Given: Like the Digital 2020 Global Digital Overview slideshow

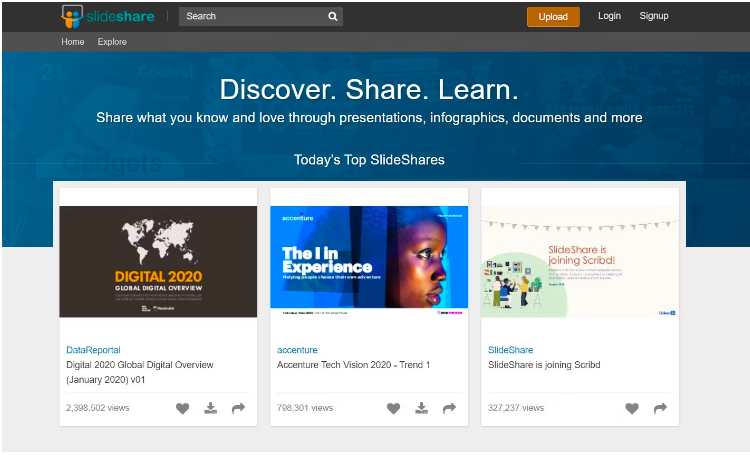Looking at the screenshot, I should [182, 408].
